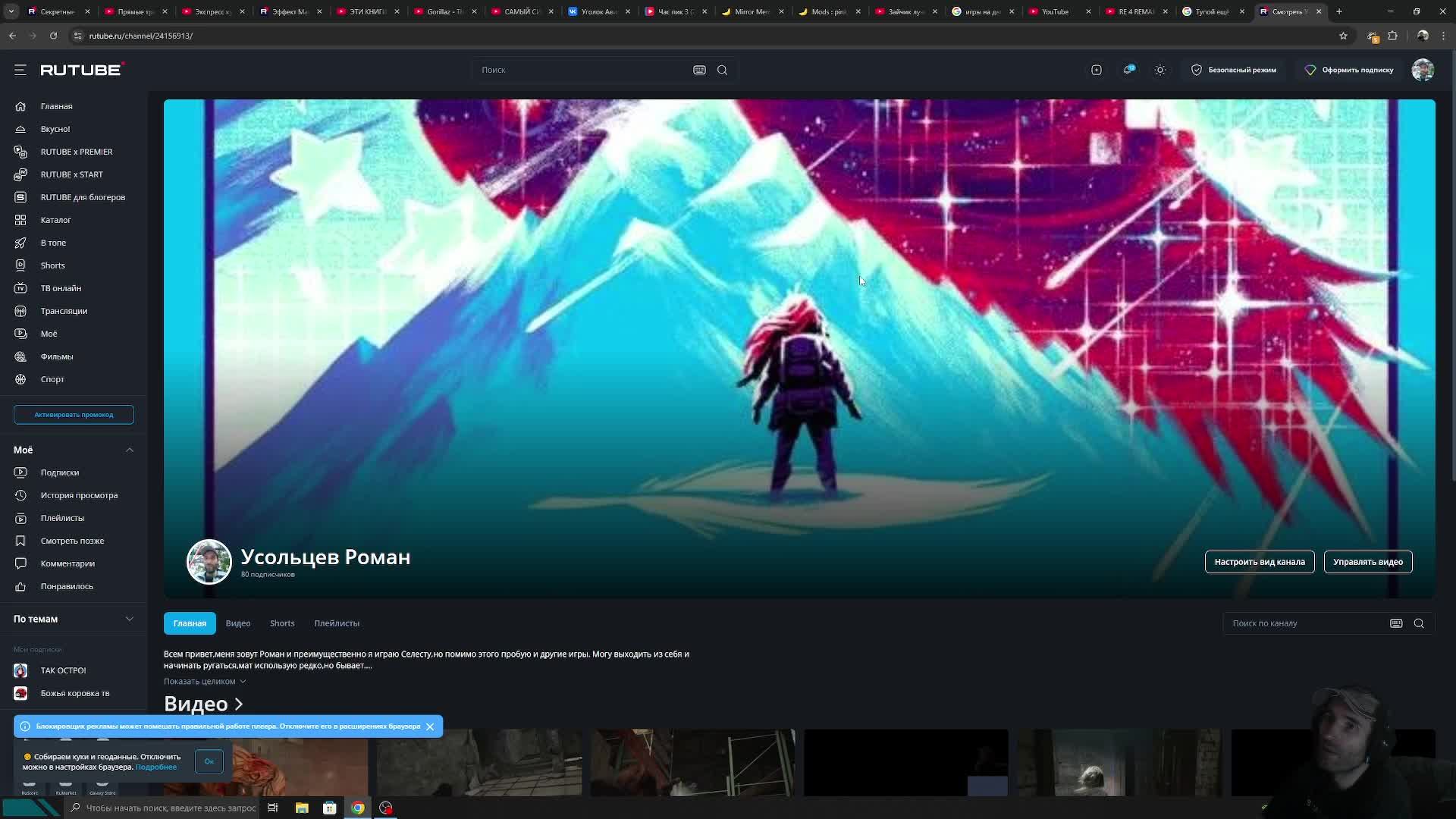Click the Поиск по каналу input field
Screen dimensions: 1456x819
[x=1304, y=623]
